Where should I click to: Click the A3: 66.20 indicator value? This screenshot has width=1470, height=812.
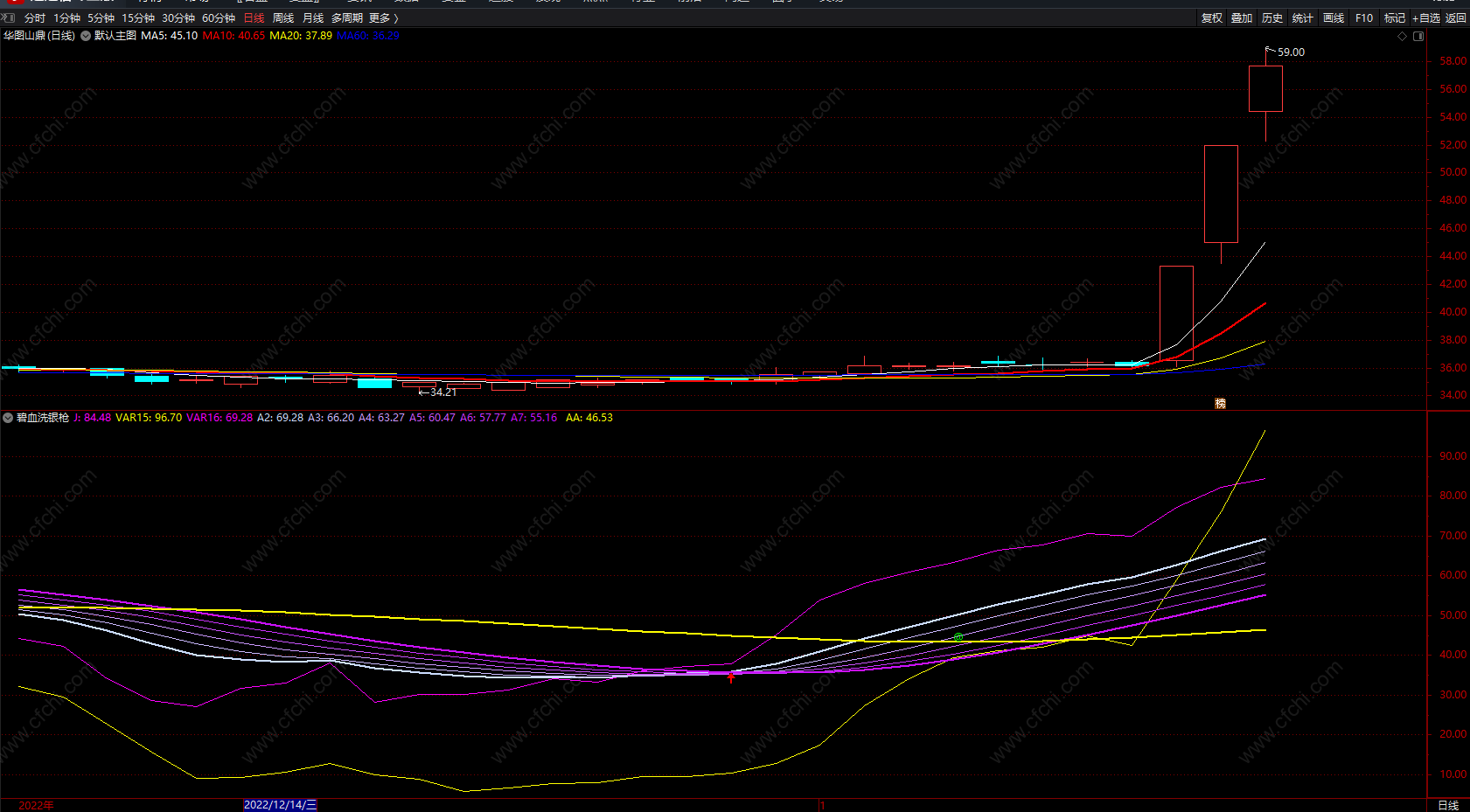[331, 418]
